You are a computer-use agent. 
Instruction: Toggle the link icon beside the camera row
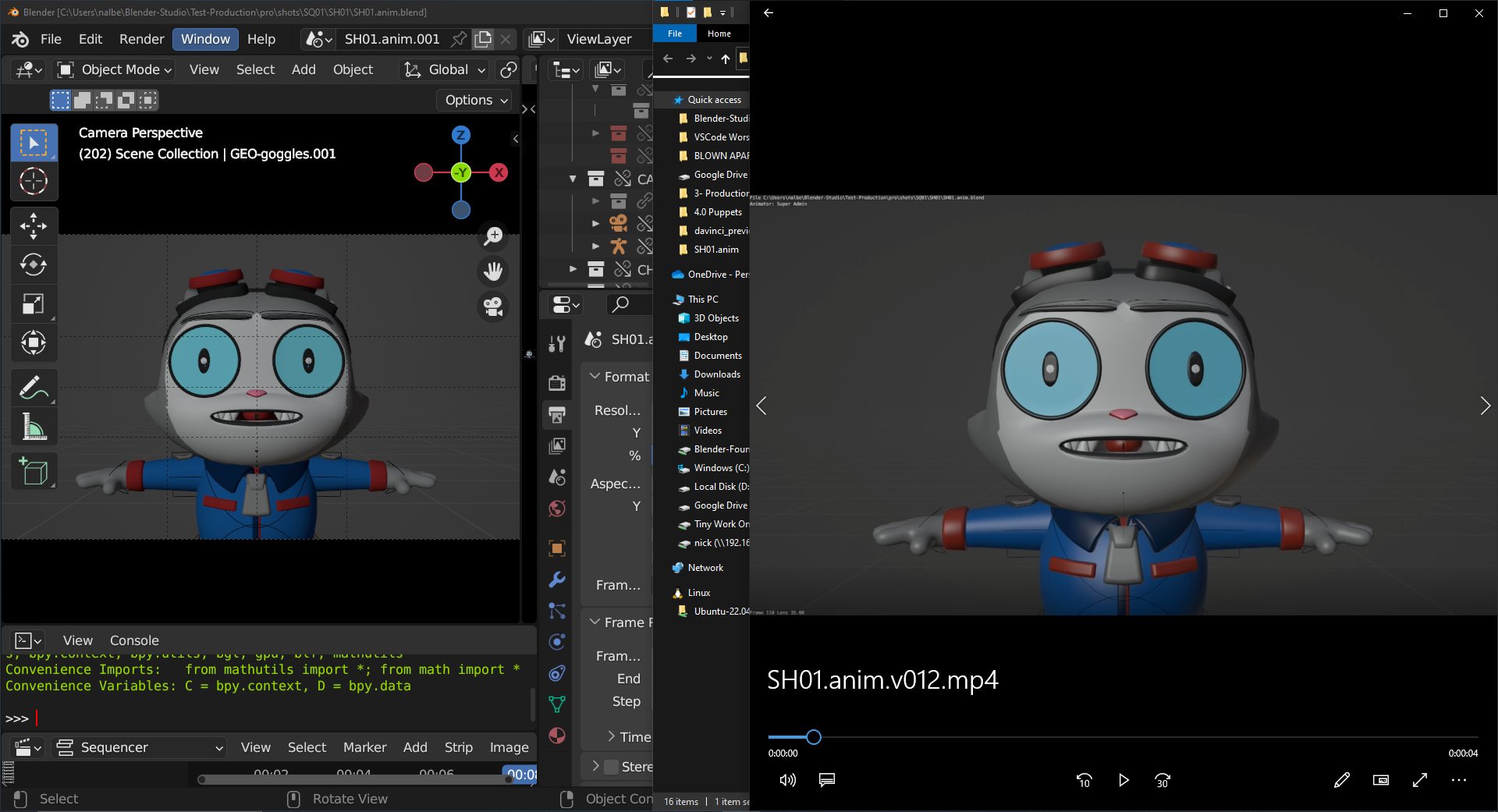(645, 223)
